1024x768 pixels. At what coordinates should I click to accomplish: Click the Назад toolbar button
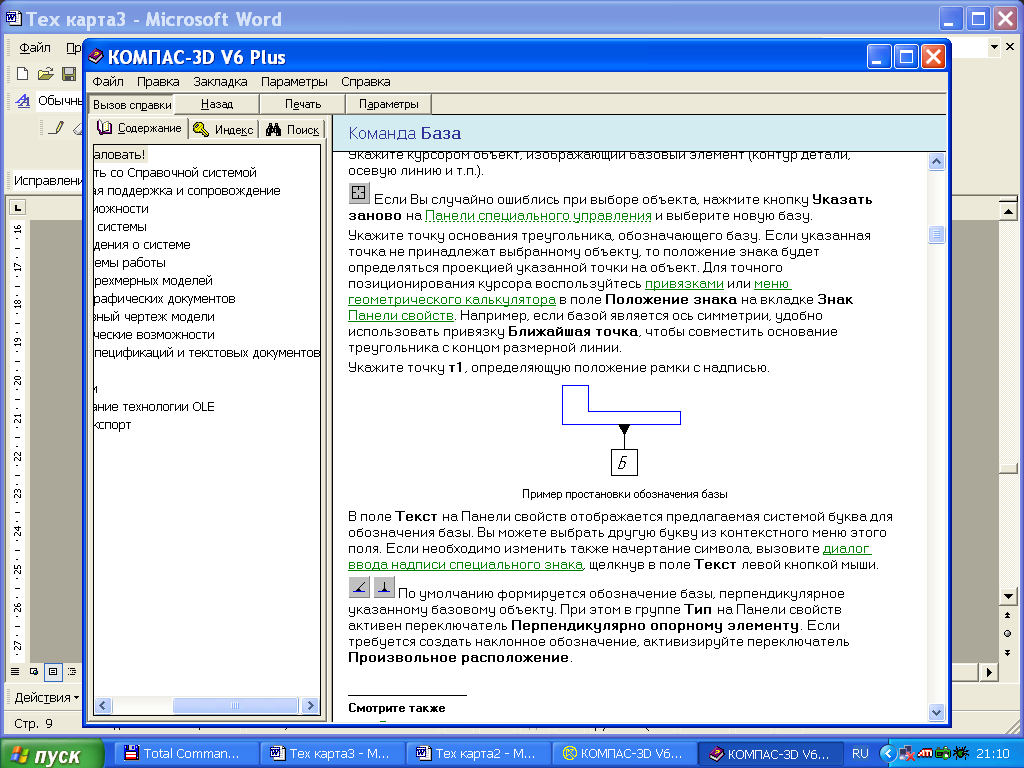(x=217, y=104)
